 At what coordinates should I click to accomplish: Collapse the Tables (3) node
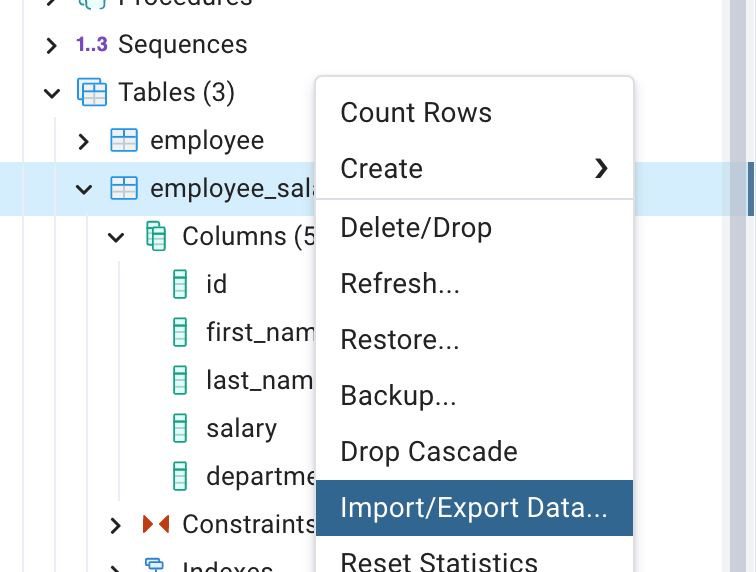coord(52,93)
